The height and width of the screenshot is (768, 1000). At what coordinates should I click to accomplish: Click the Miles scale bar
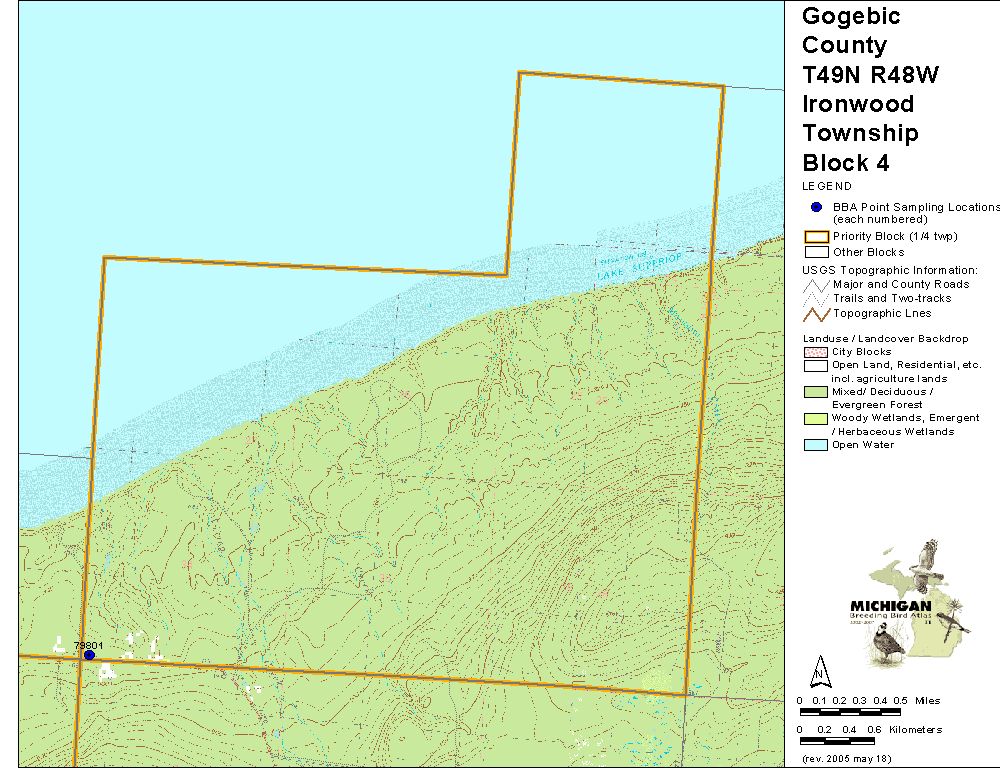[850, 713]
